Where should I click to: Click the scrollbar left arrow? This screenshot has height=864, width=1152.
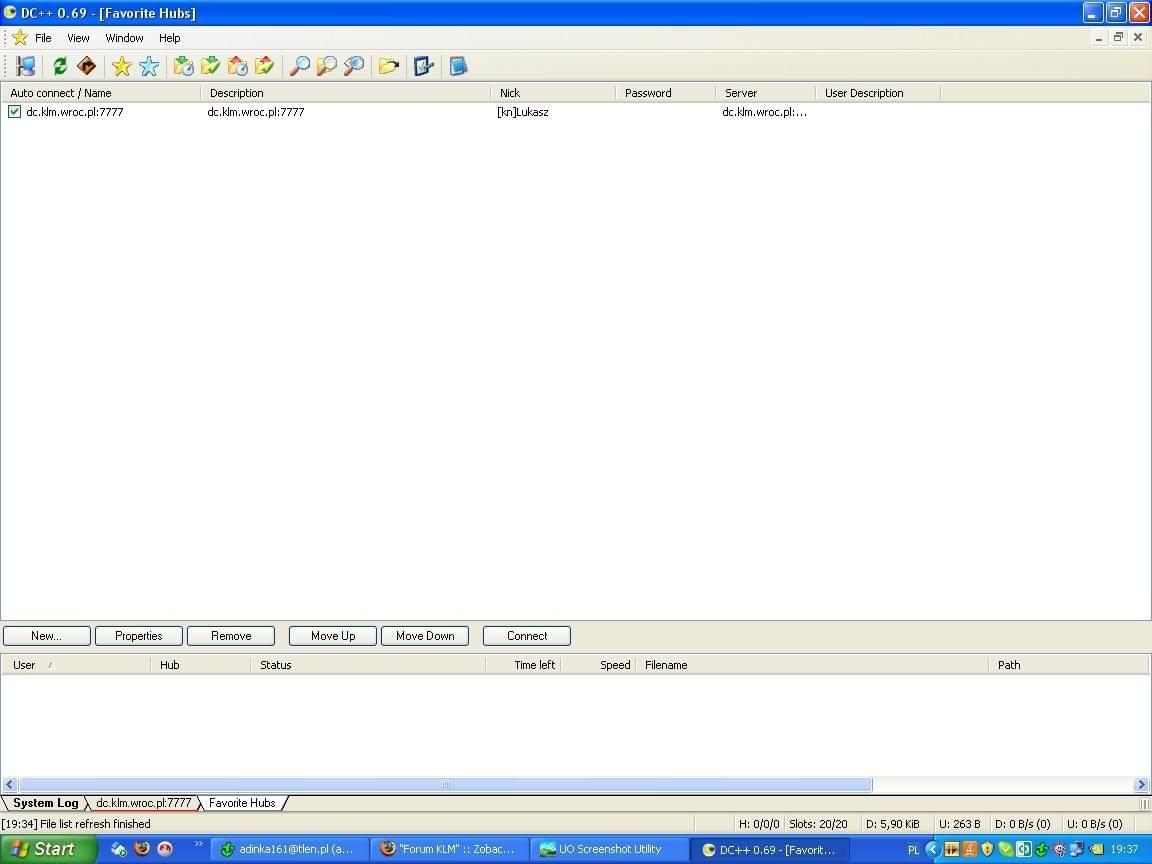[x=10, y=785]
